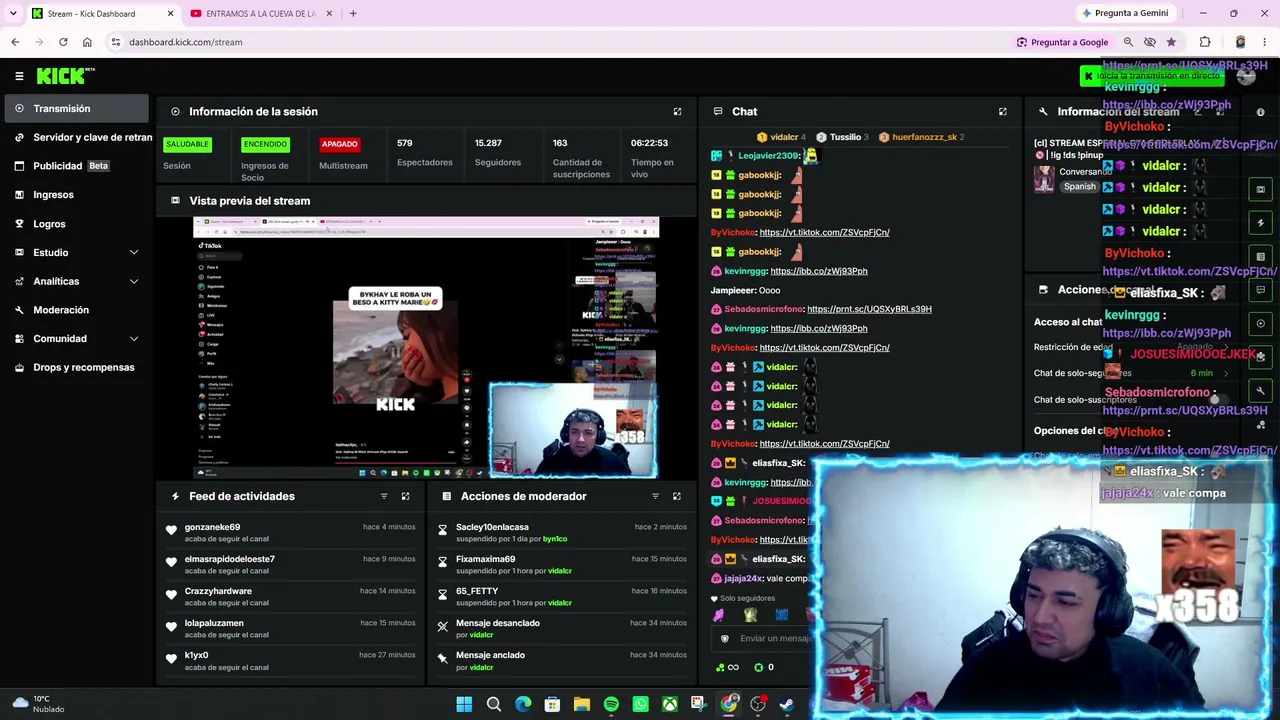The height and width of the screenshot is (720, 1280).
Task: Click the pink emote below Solo seguidores
Action: 719,616
